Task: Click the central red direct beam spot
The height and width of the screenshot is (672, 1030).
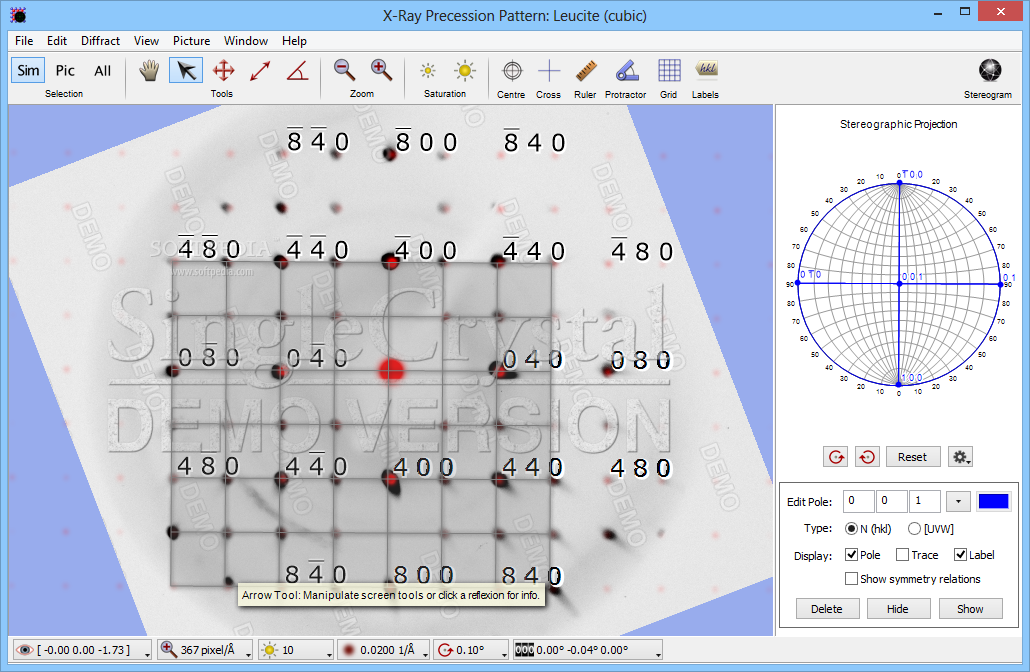Action: (392, 369)
